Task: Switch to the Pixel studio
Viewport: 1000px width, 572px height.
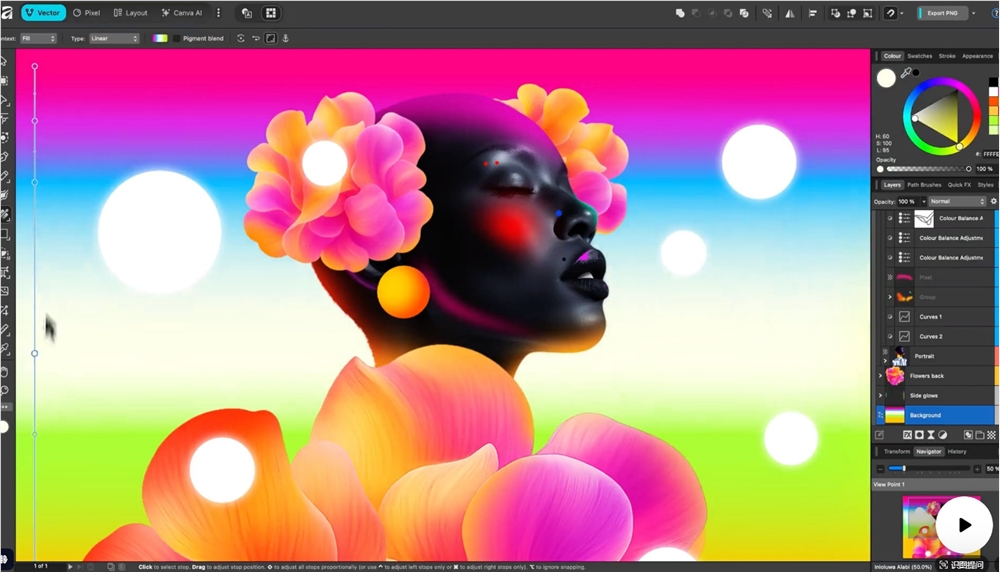Action: click(87, 13)
